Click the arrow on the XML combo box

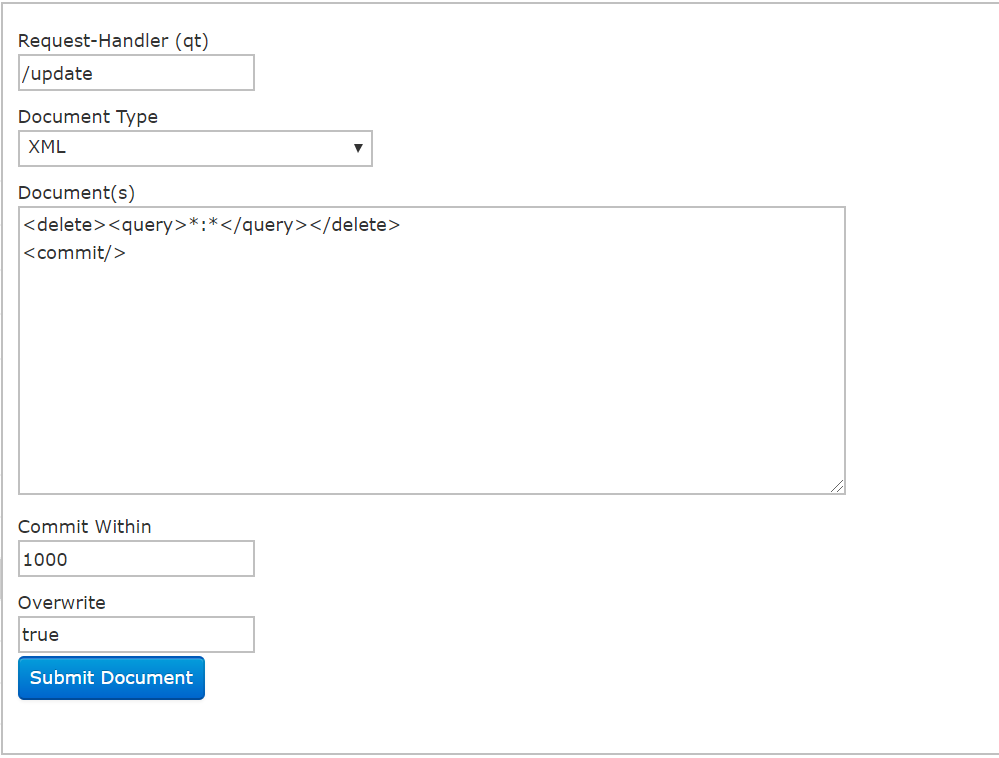358,148
